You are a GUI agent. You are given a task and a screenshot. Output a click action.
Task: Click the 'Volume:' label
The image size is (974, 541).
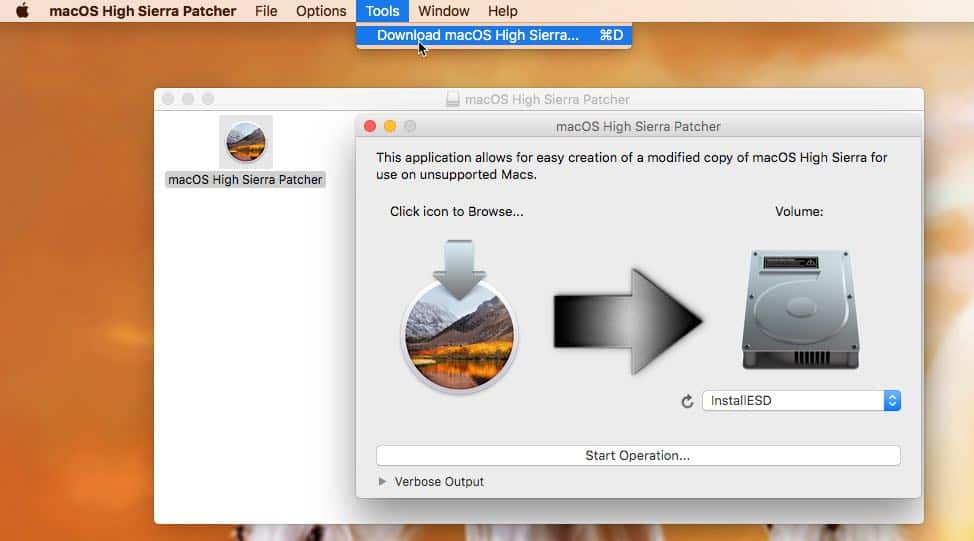click(799, 212)
